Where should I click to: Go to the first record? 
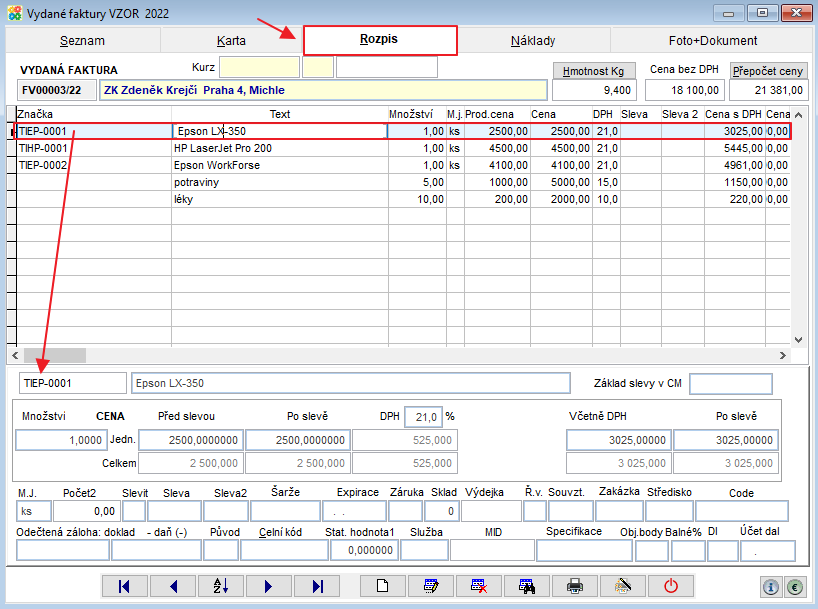(125, 586)
